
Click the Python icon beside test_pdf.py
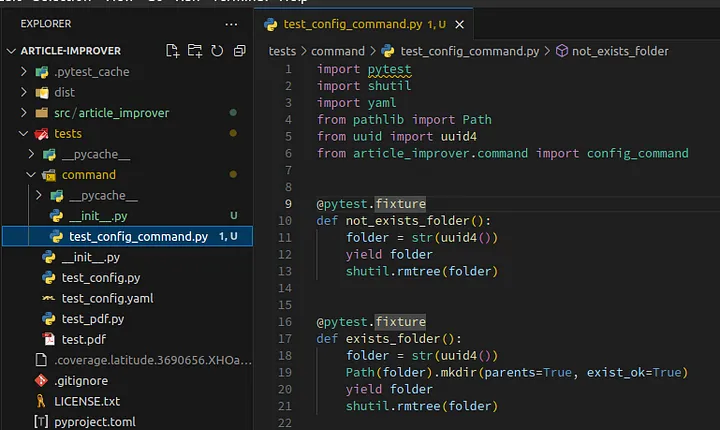click(x=48, y=319)
